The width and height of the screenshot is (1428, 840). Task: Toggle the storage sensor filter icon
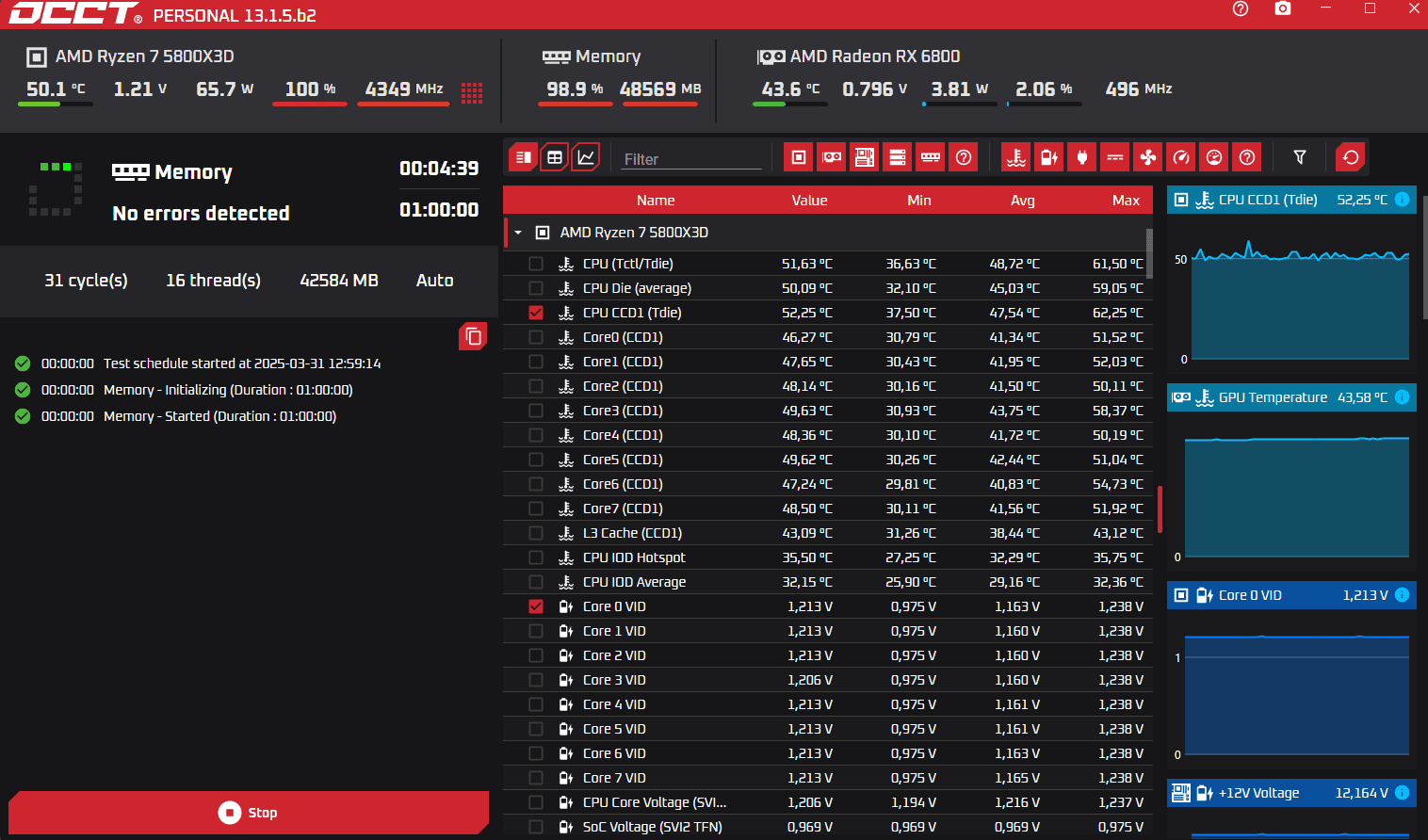click(x=898, y=157)
